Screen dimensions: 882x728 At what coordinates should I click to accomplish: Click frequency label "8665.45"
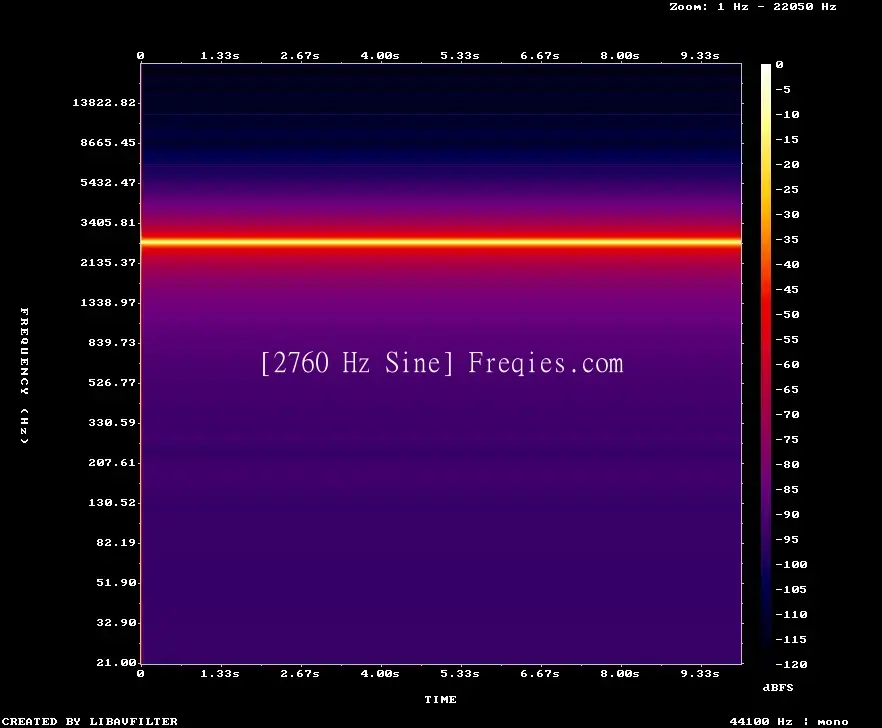[108, 142]
